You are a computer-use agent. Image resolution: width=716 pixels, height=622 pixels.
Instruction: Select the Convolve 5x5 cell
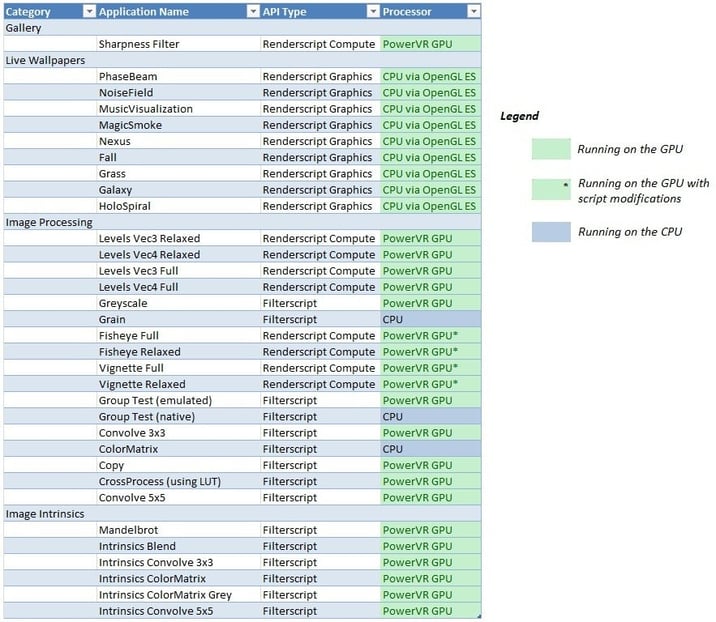(179, 498)
